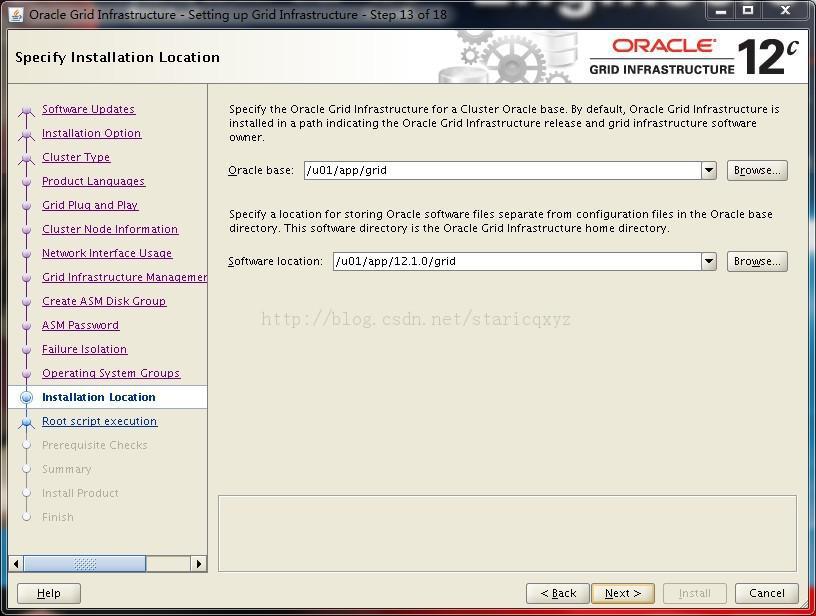
Task: Click the Root script execution step marker
Action: click(26, 422)
